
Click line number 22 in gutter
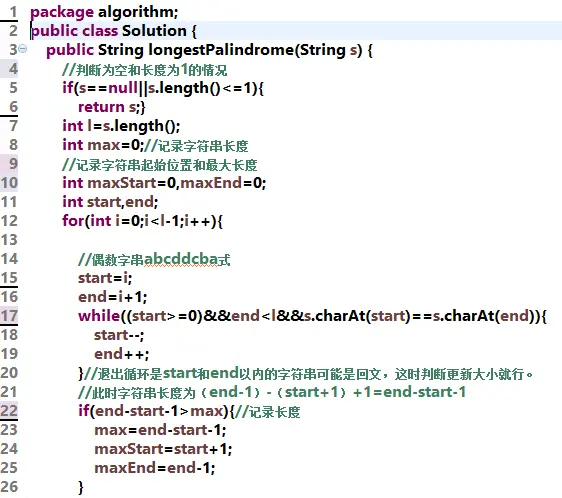[x=9, y=411]
